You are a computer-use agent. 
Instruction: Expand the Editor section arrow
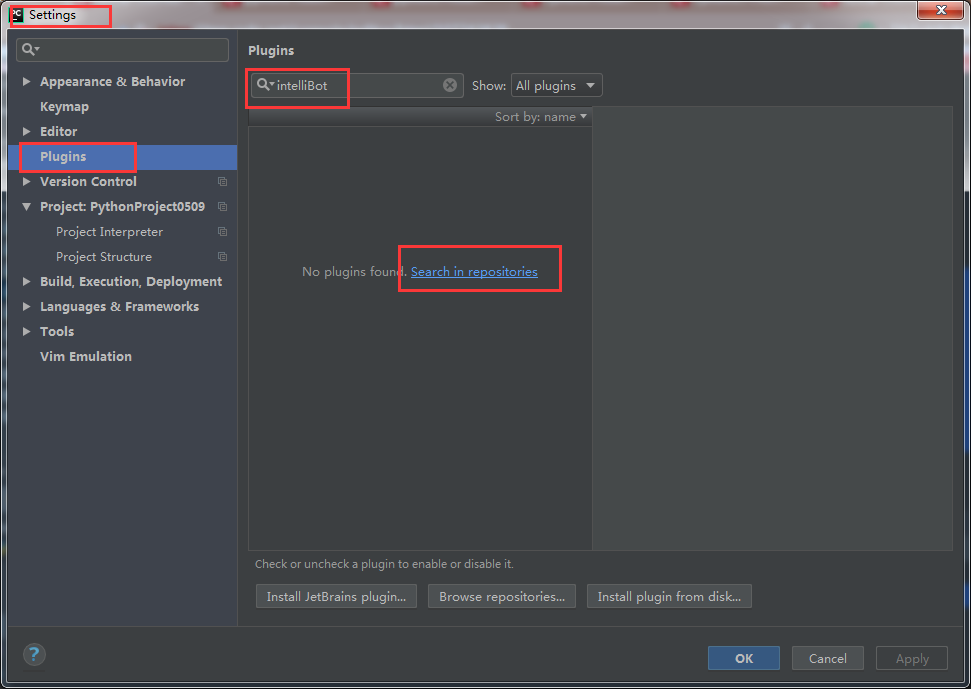tap(27, 131)
